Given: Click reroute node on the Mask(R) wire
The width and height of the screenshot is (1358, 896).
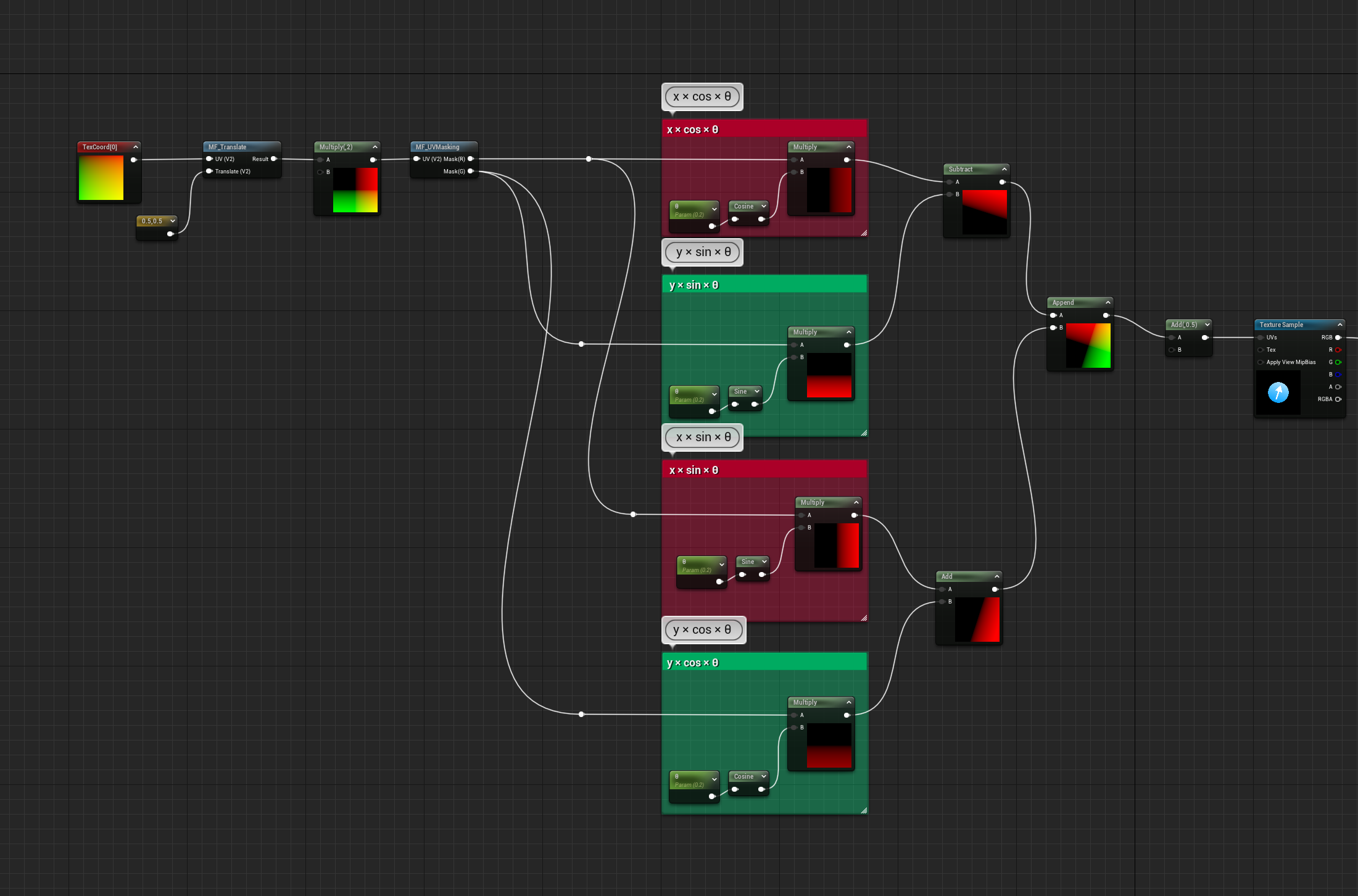Looking at the screenshot, I should [589, 159].
